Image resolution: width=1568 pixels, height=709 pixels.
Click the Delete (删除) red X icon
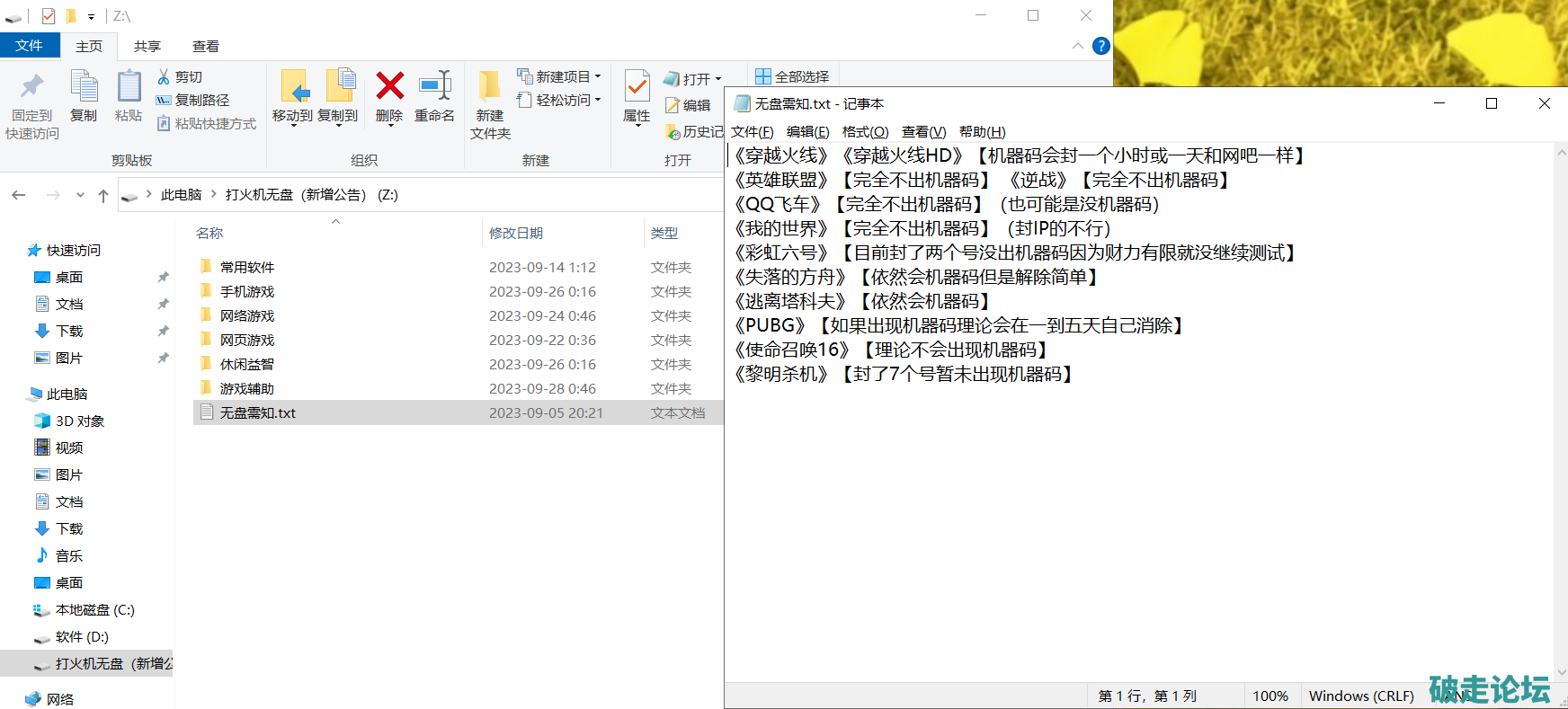(389, 86)
